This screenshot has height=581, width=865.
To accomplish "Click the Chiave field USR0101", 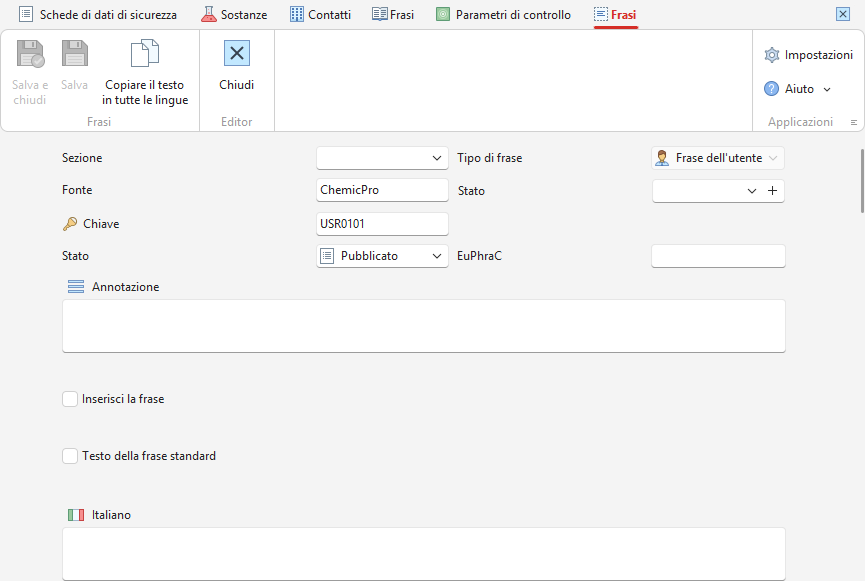I will (382, 224).
